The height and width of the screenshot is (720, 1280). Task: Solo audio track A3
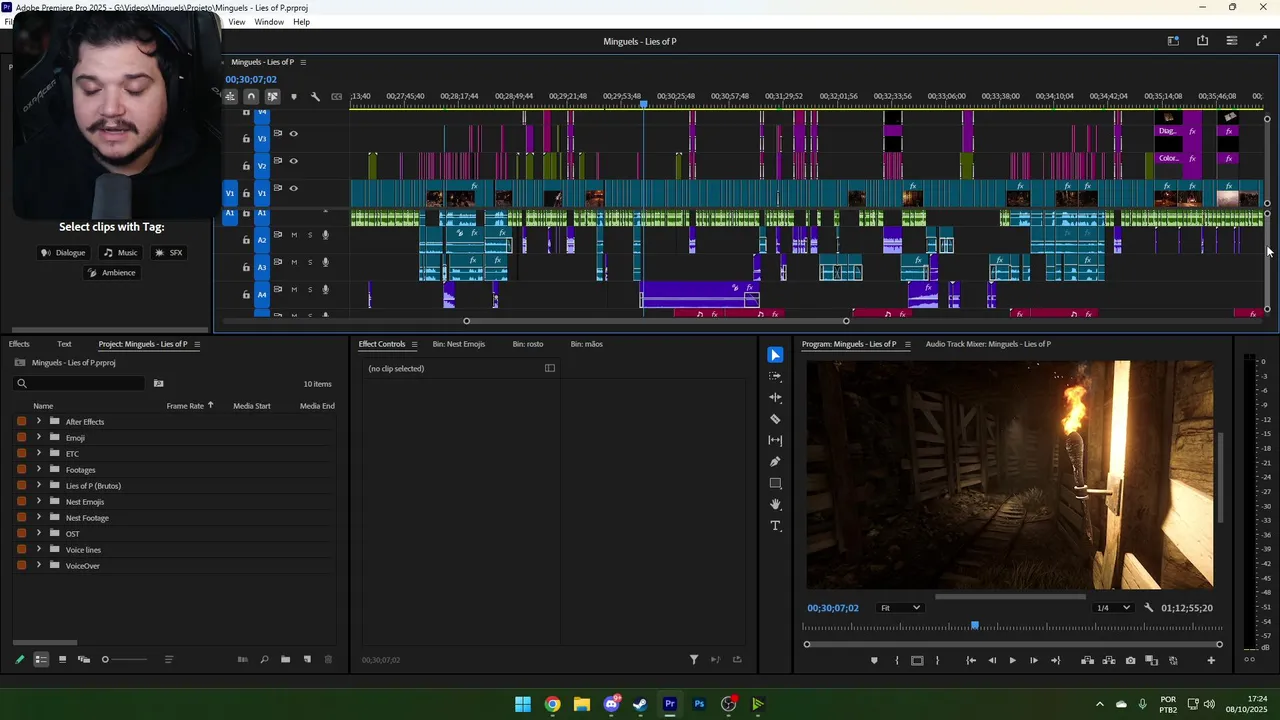[310, 263]
